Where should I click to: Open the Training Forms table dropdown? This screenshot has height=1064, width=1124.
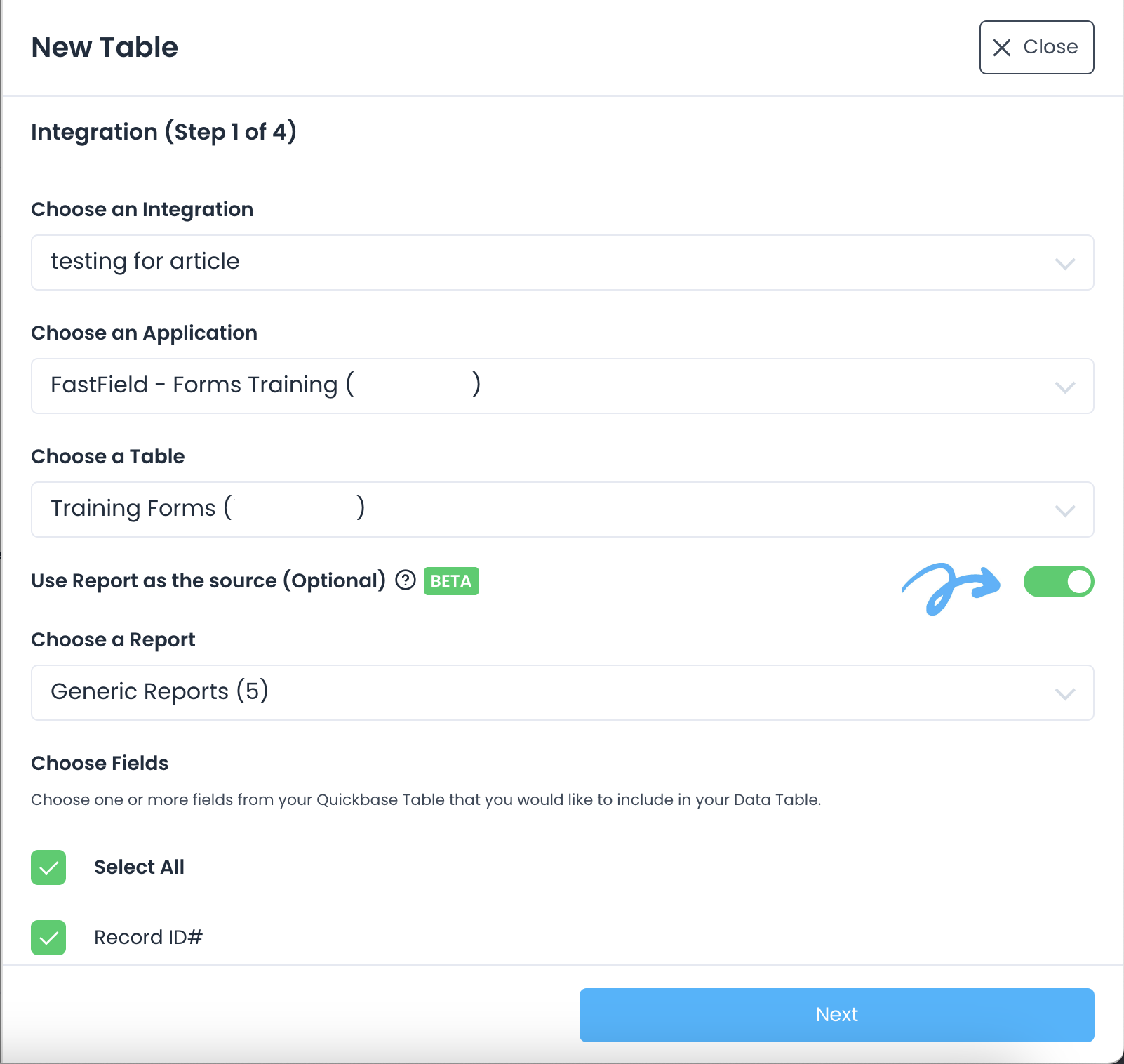pos(561,510)
